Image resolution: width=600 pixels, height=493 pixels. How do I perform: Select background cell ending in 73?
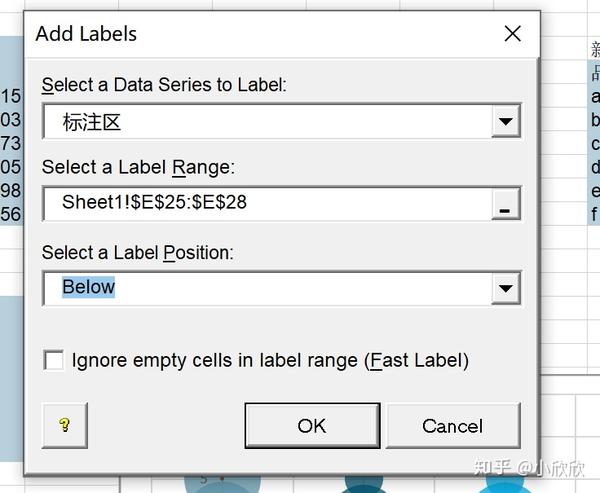(x=11, y=143)
